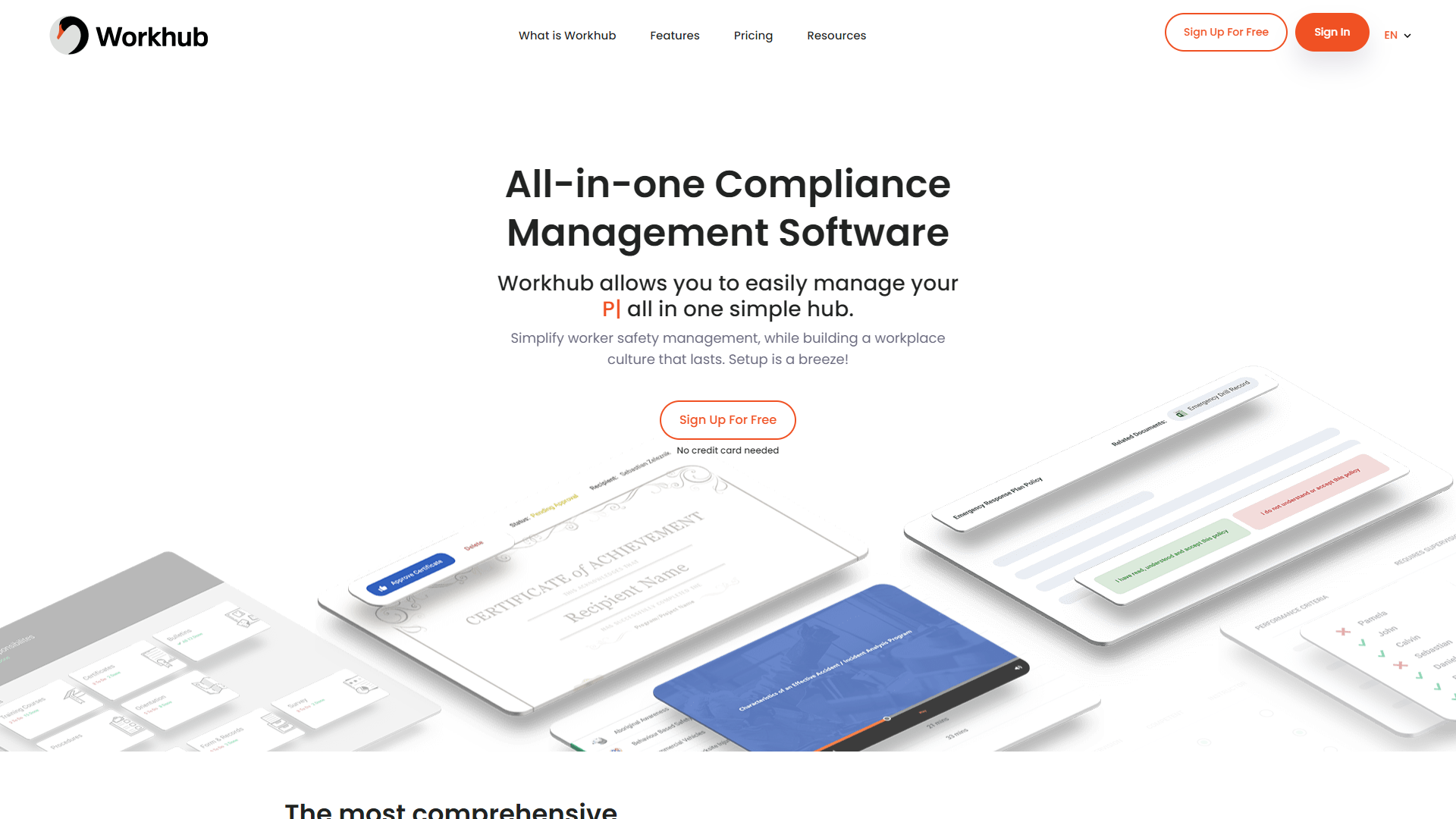This screenshot has height=819, width=1456.
Task: Expand the Features menu item
Action: pyautogui.click(x=674, y=36)
